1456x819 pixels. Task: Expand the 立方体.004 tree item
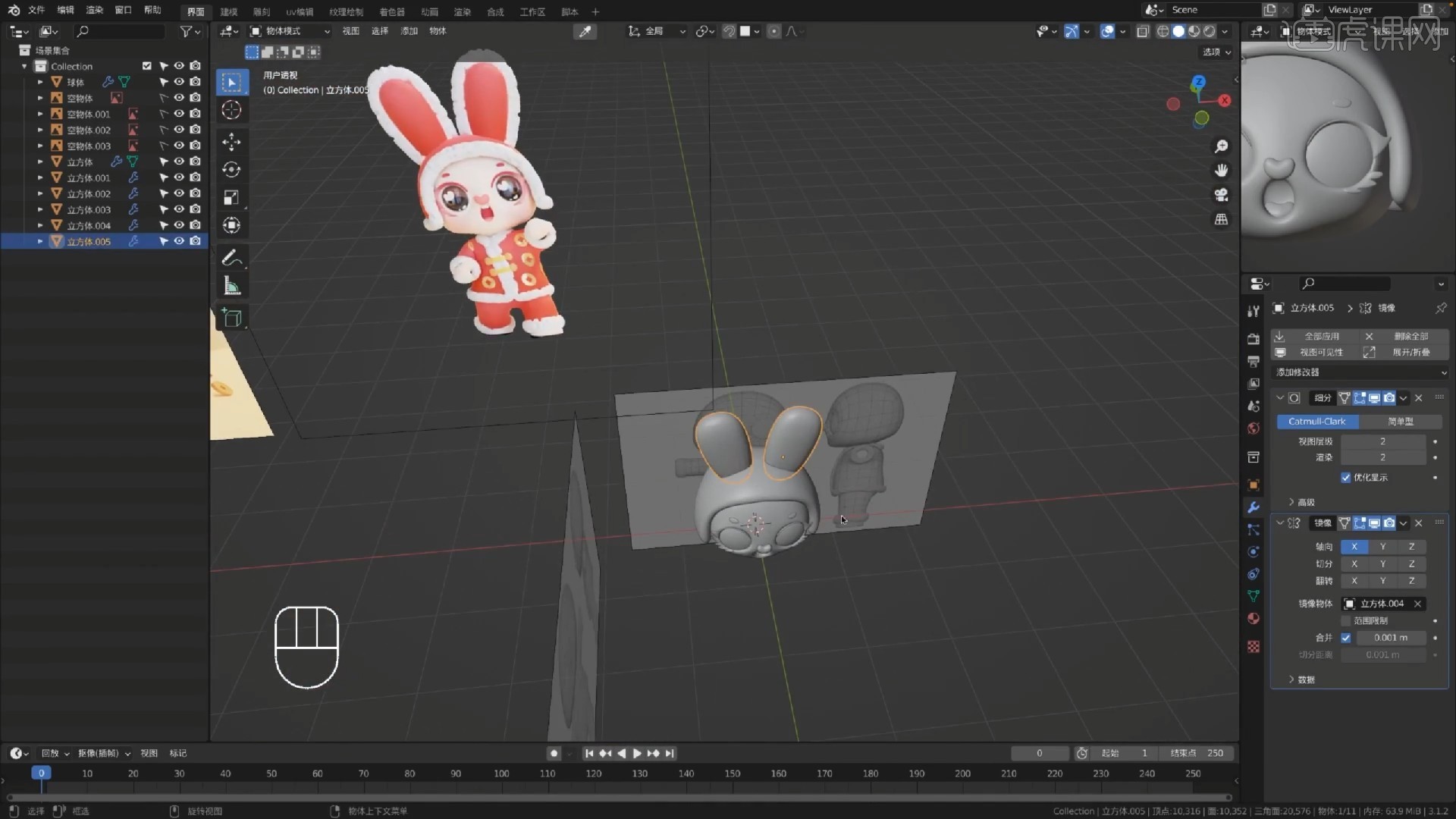pyautogui.click(x=40, y=225)
